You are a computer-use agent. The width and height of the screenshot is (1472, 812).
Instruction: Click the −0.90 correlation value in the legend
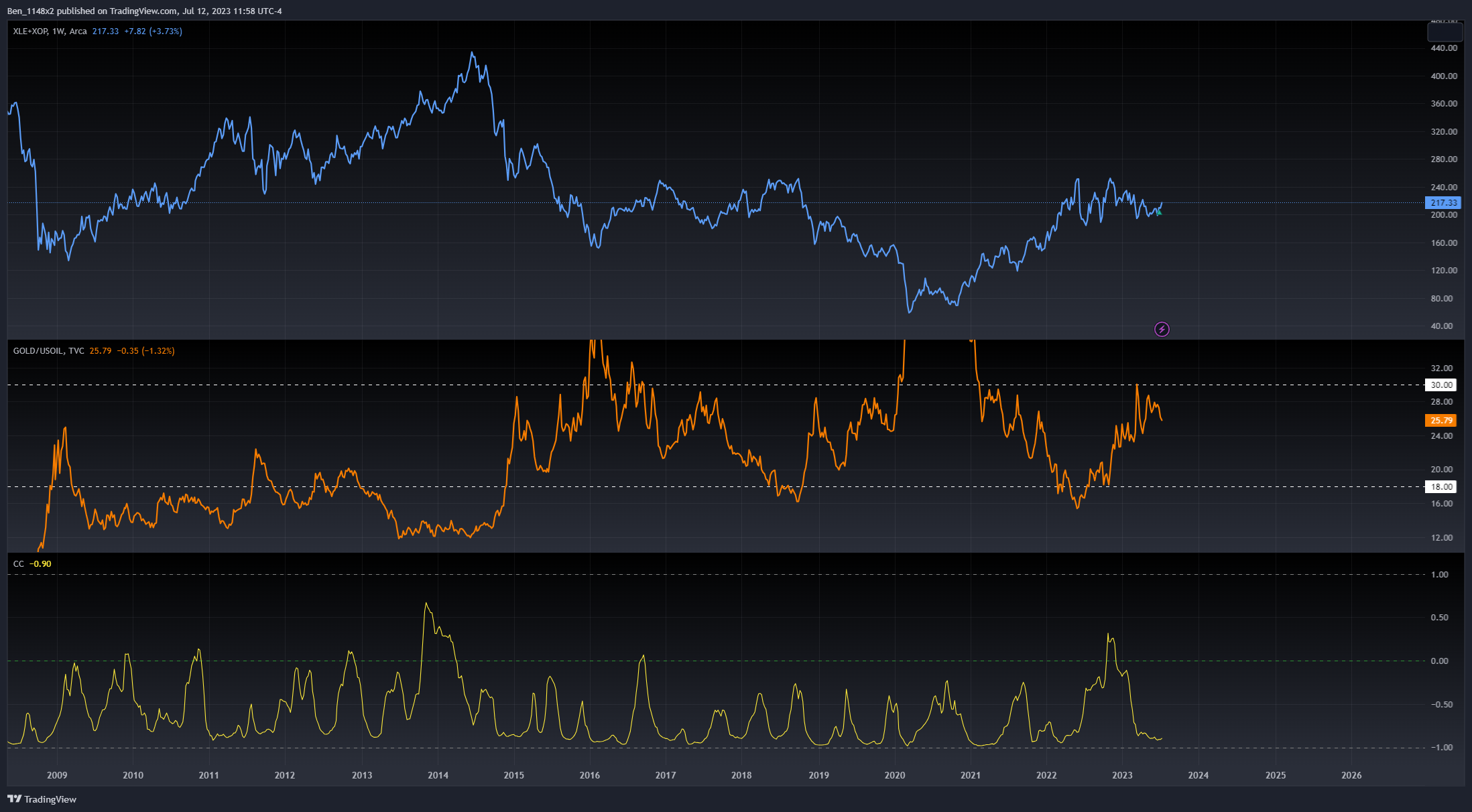pos(40,564)
